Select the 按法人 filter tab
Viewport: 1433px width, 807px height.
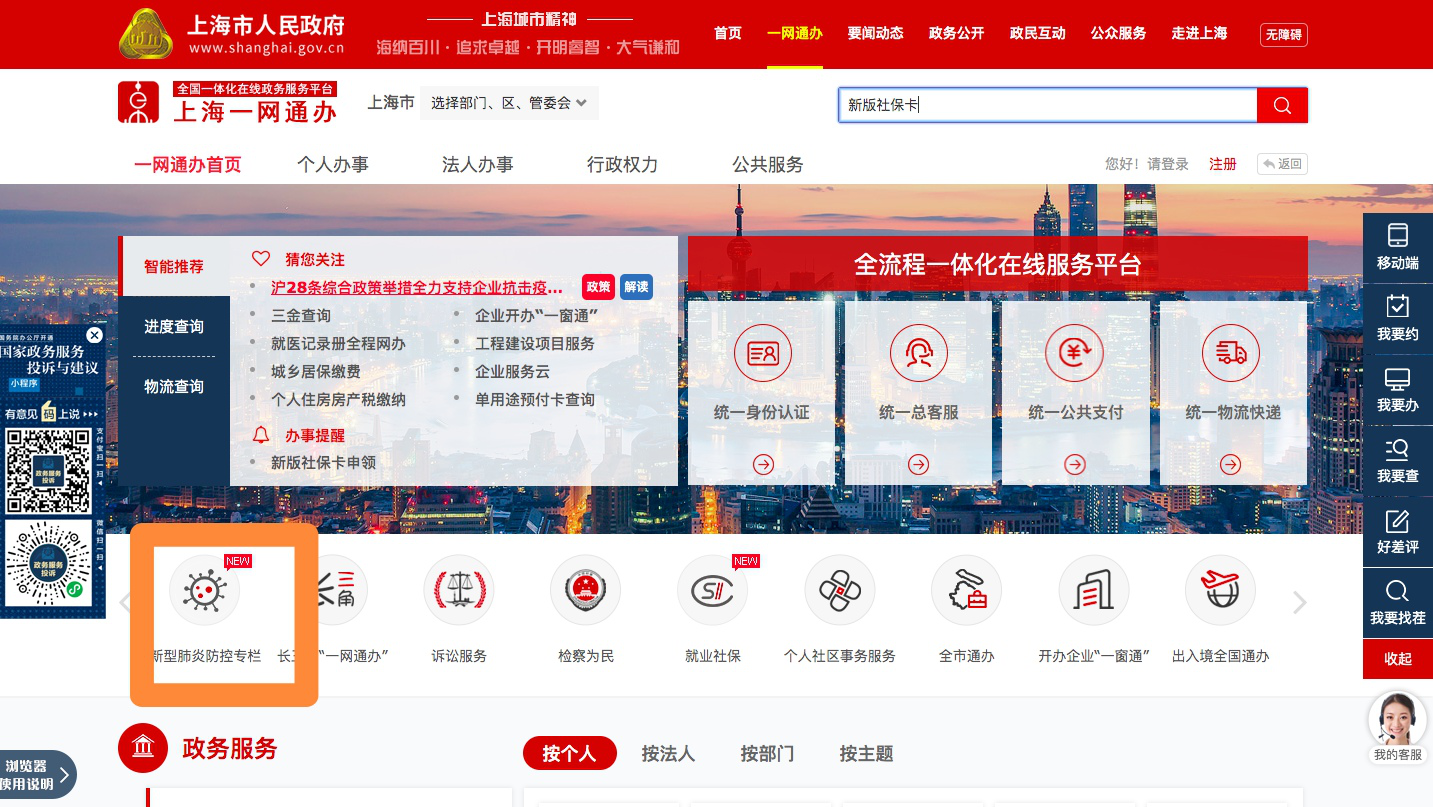[x=668, y=754]
